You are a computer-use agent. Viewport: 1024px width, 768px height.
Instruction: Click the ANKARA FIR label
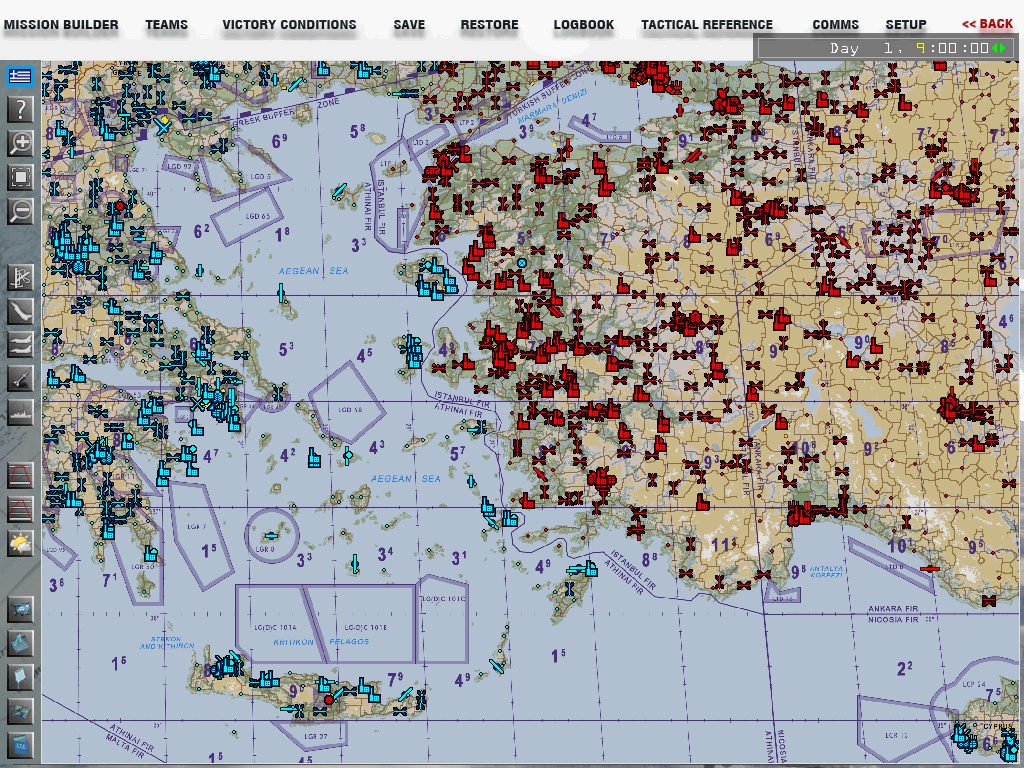click(893, 609)
